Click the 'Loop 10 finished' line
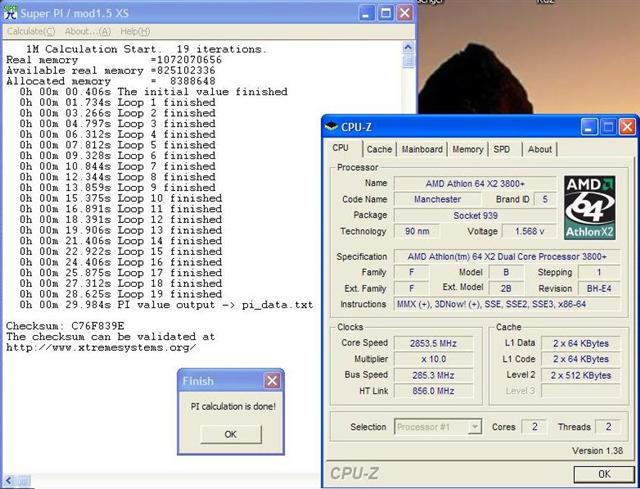This screenshot has width=640, height=489. [121, 198]
